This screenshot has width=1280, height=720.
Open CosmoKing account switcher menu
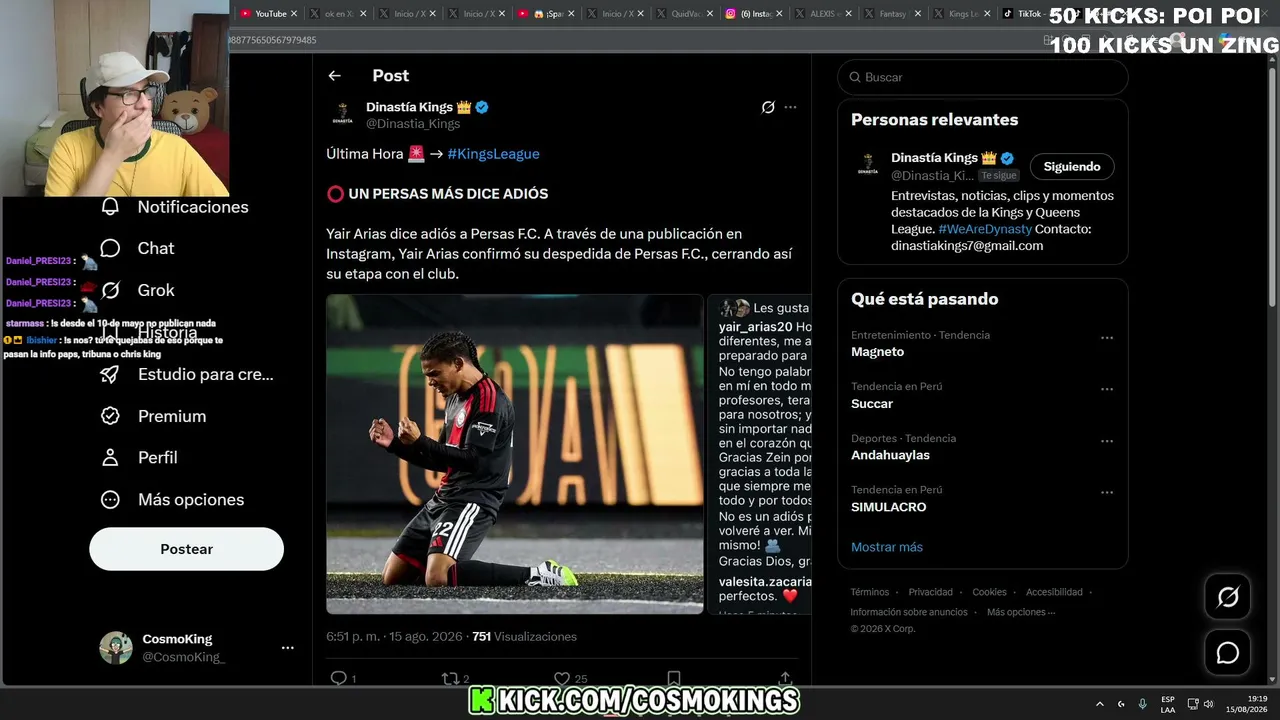tap(288, 648)
